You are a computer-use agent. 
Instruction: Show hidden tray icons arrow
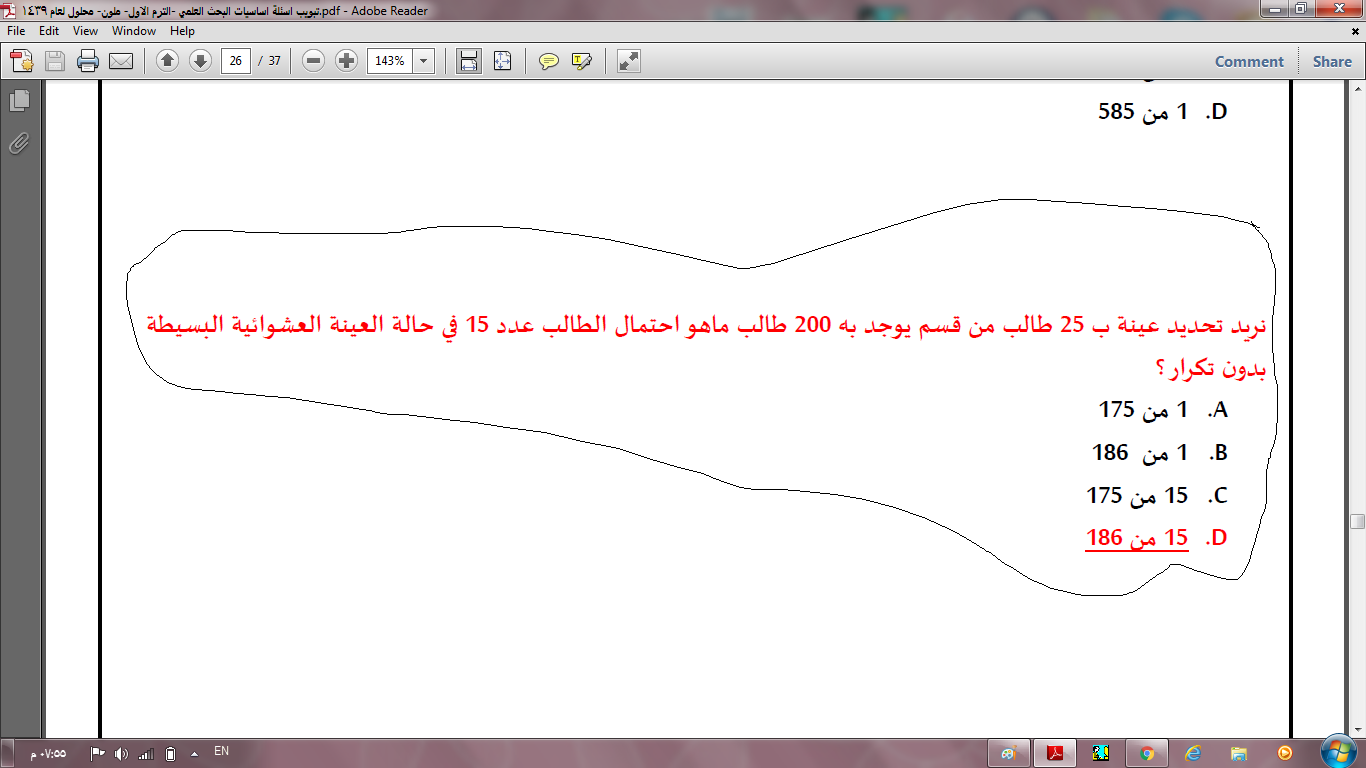point(194,753)
